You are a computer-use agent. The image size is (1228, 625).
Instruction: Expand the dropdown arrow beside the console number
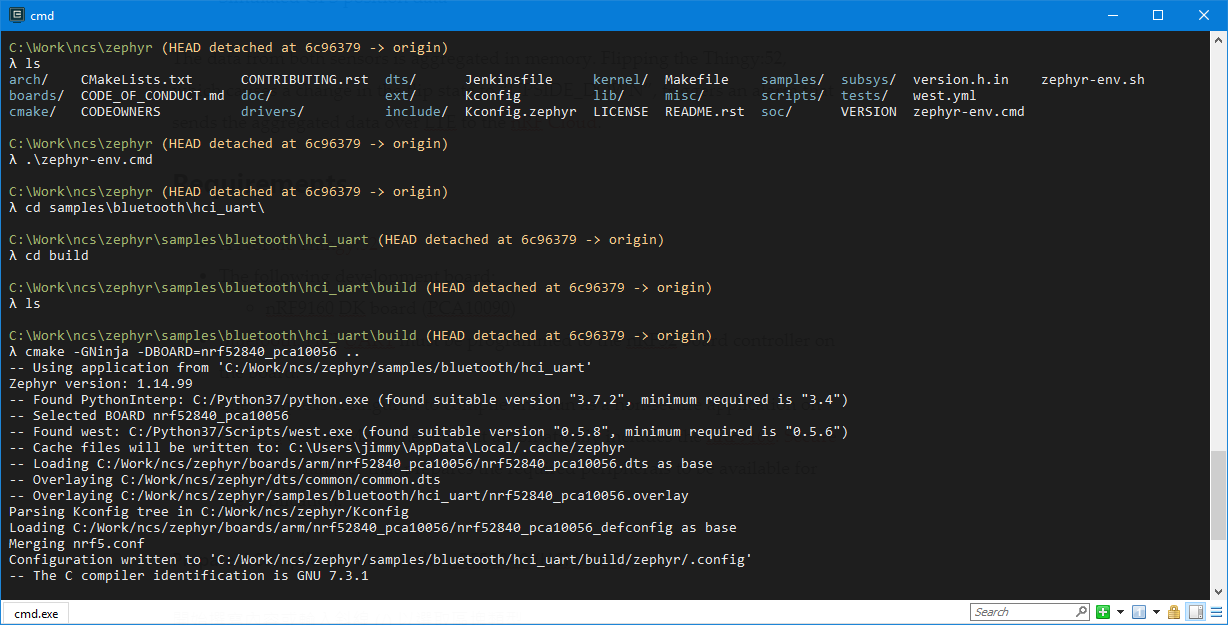[1155, 612]
